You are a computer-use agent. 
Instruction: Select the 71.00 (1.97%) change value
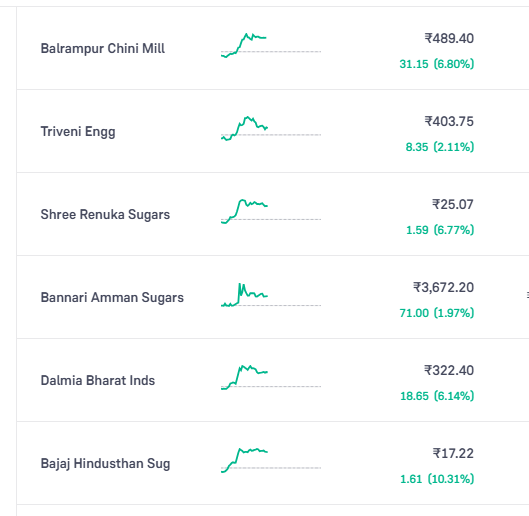coord(437,313)
